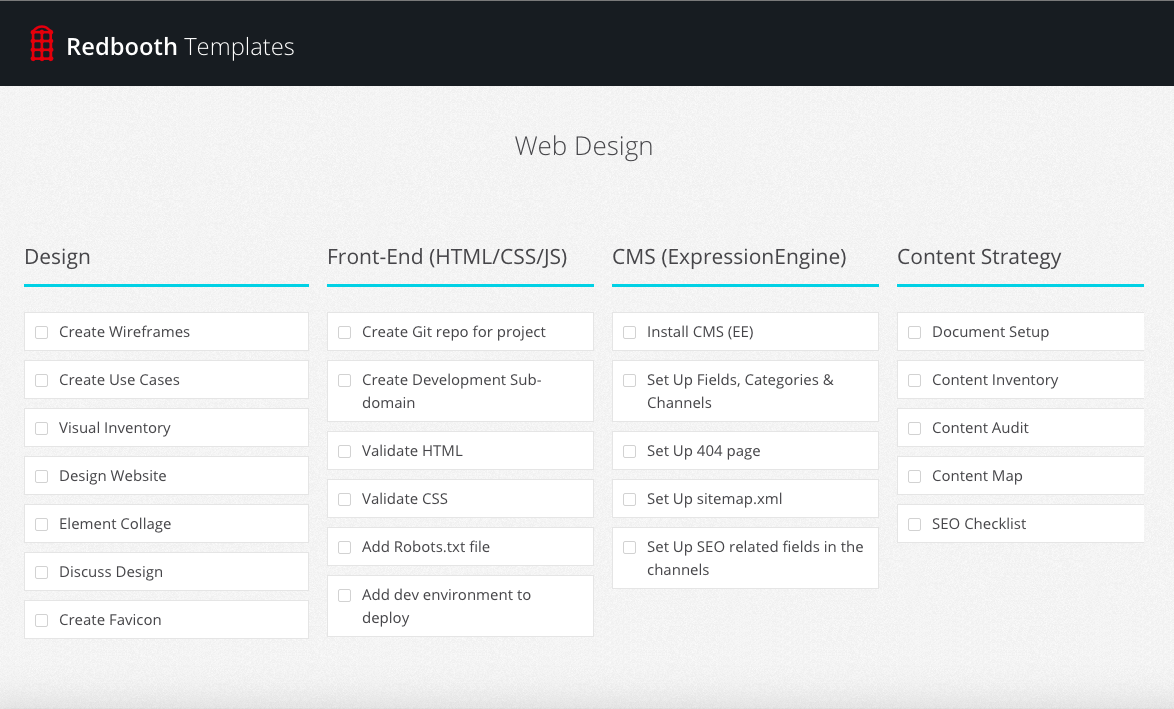Tick Add dev environment to deploy checkbox
The image size is (1174, 709).
[344, 595]
